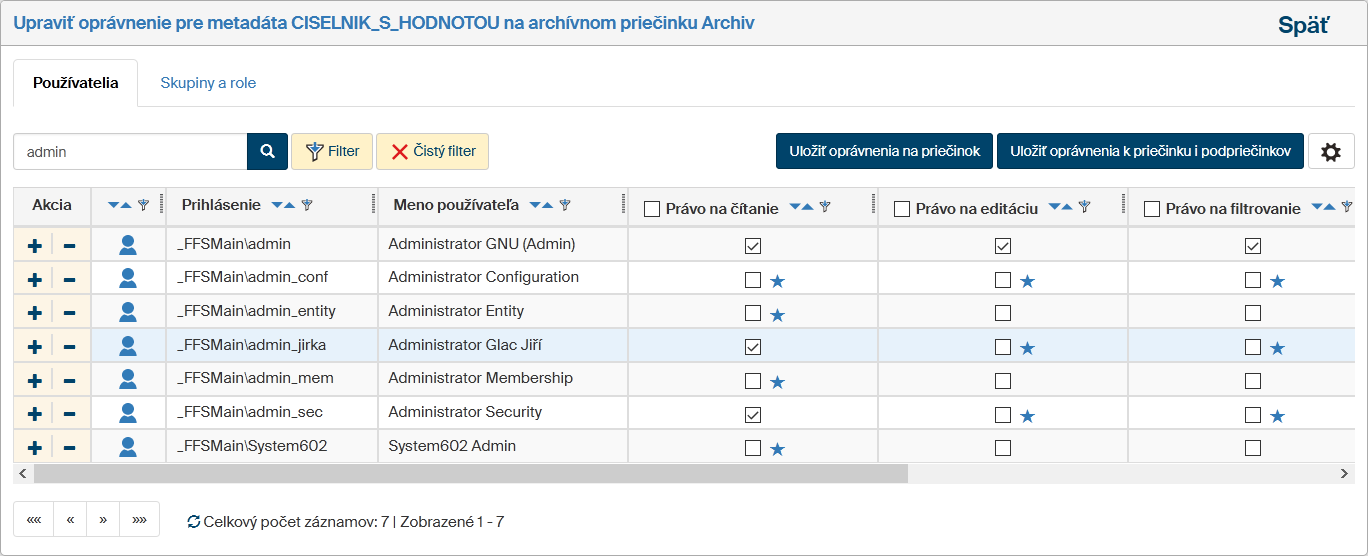Go to next page in pagination
The image size is (1368, 556).
(102, 520)
